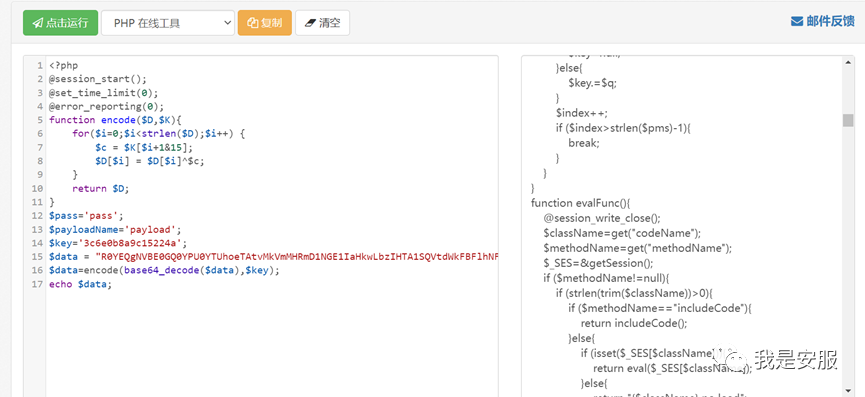Click the copy icon inside 复制 button

[x=253, y=23]
